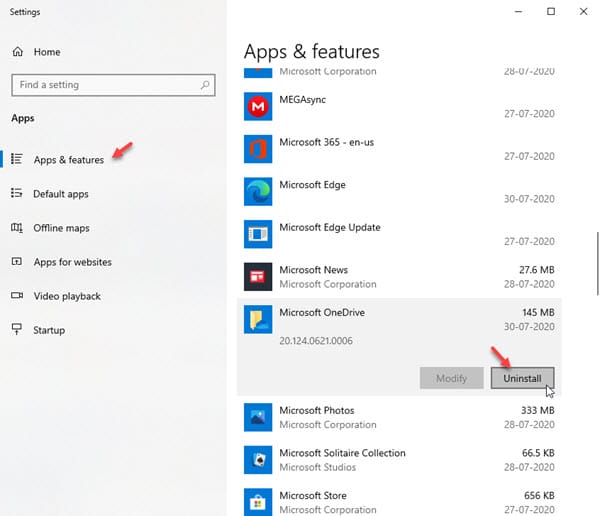Select the Microsoft Photos entry
The image size is (600, 516).
coord(399,417)
